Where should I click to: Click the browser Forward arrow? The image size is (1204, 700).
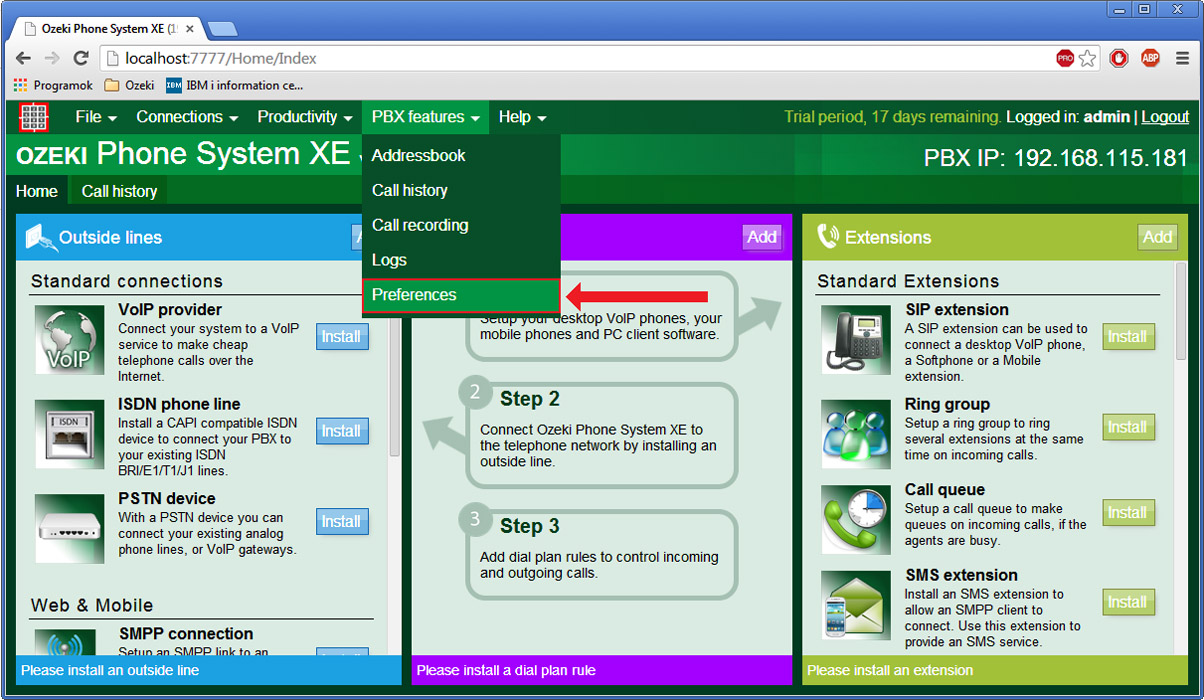[x=52, y=59]
